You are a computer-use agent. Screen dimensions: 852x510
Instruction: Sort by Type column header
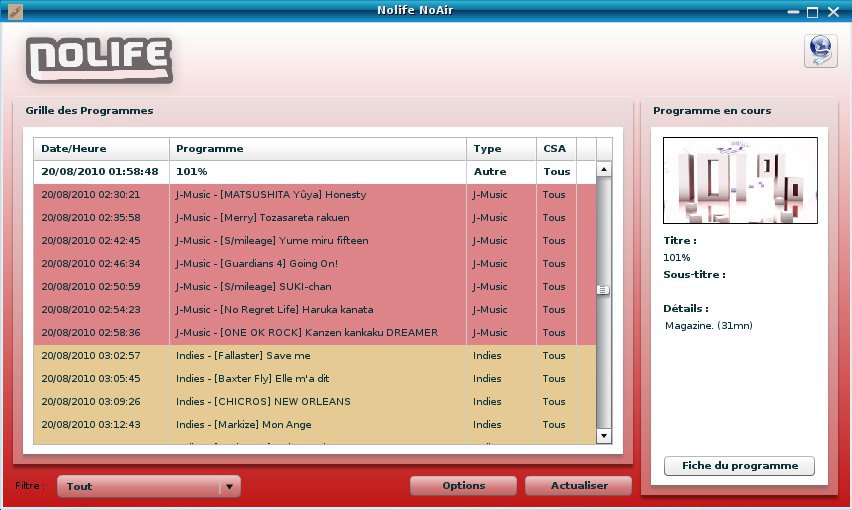pos(500,149)
